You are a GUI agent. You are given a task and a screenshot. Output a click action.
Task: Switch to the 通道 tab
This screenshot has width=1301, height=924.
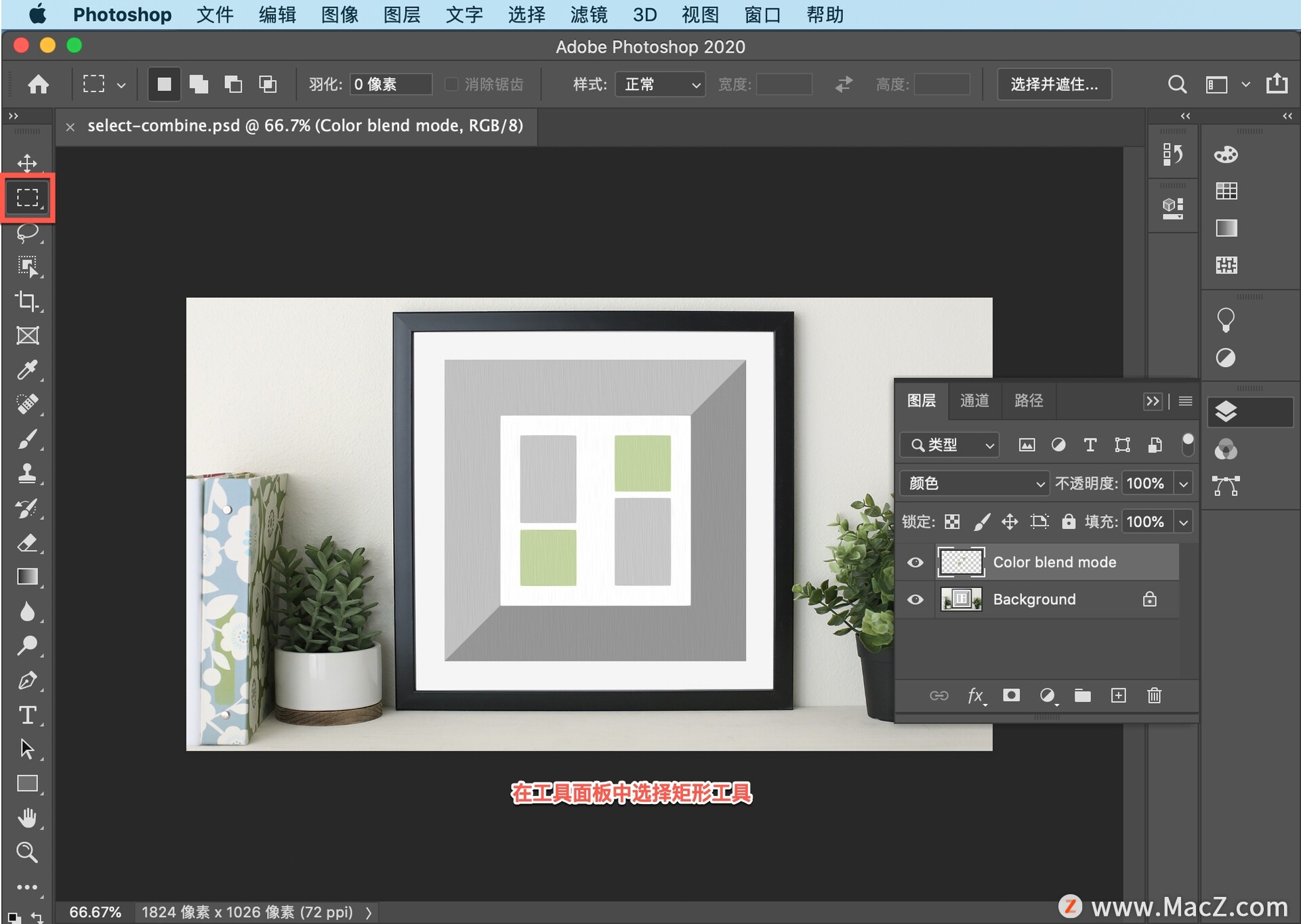974,400
